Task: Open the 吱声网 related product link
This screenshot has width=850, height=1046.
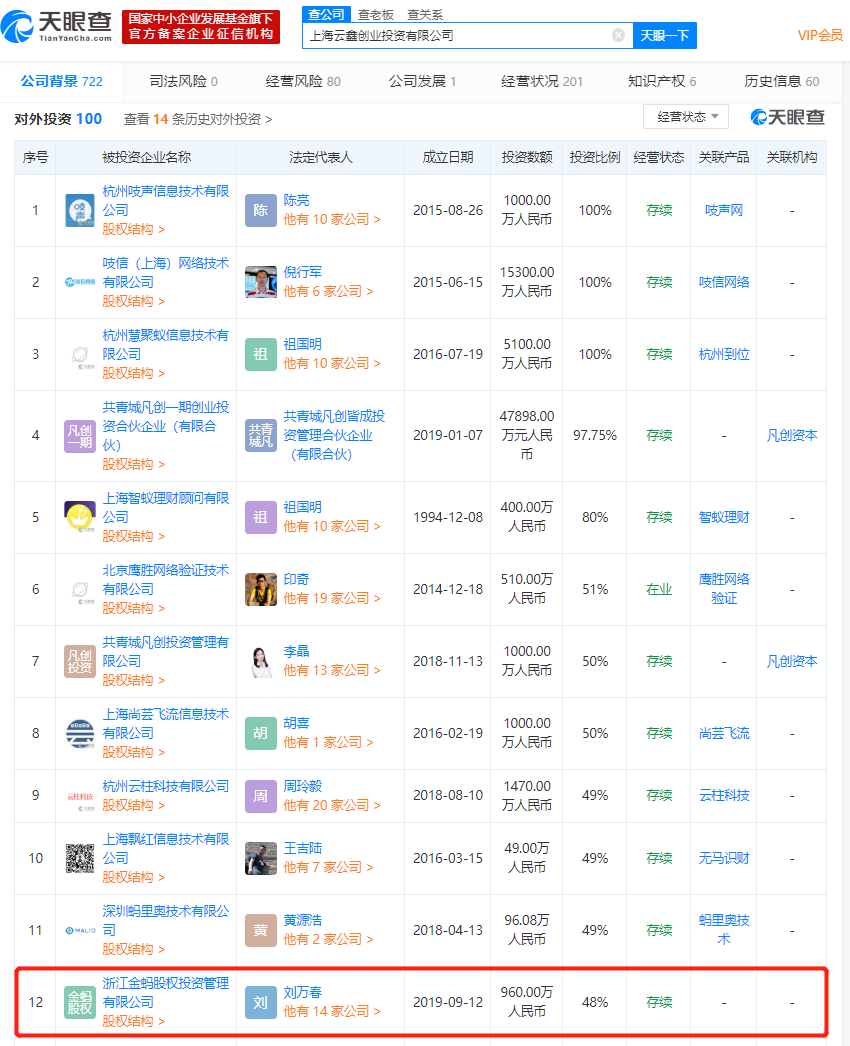Action: click(x=724, y=210)
